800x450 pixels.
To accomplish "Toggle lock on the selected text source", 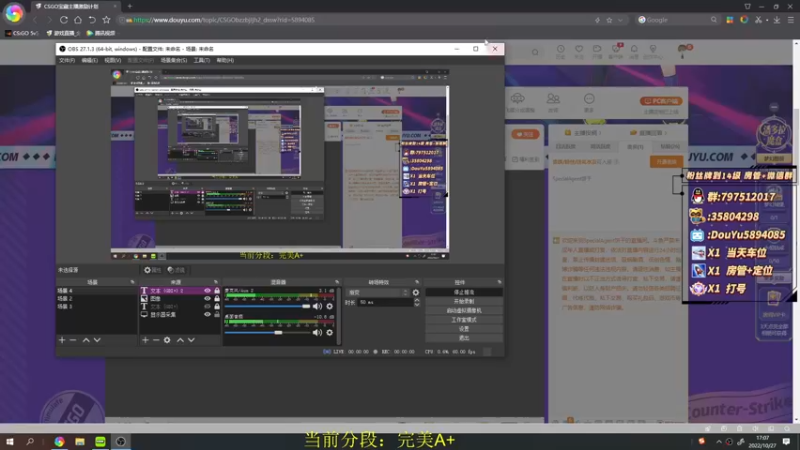I will click(x=217, y=290).
